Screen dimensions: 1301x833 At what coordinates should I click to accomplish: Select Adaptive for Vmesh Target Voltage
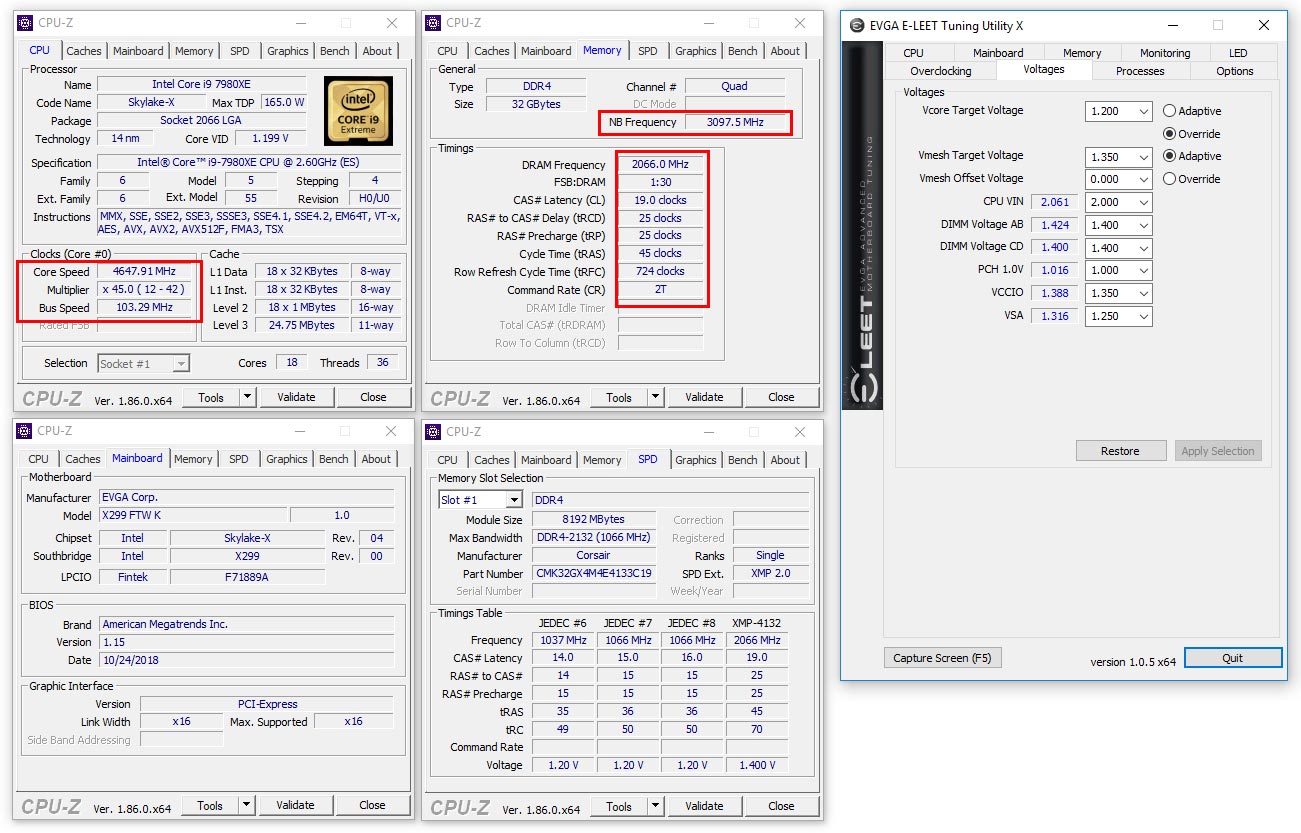[x=1169, y=156]
